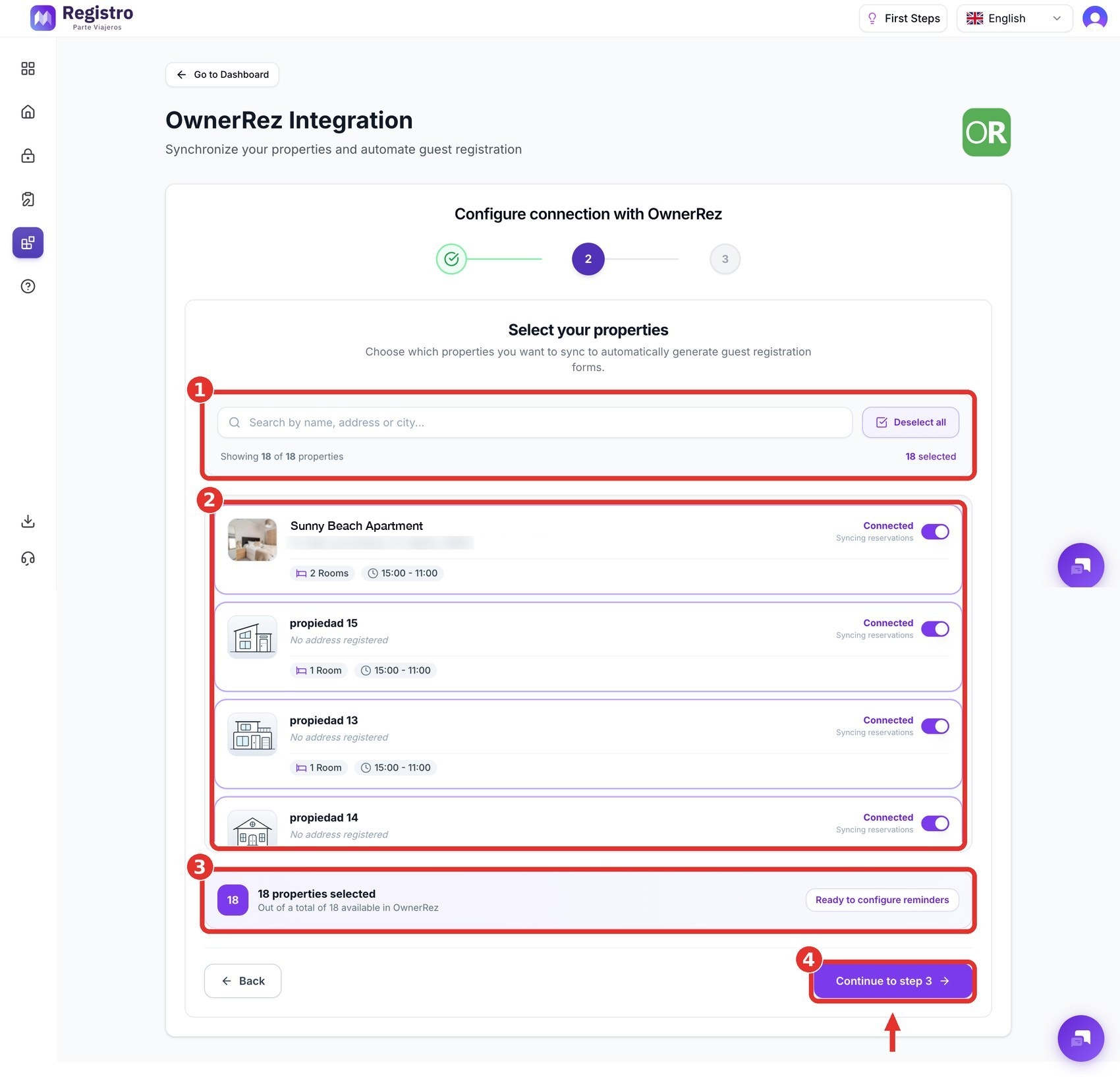
Task: Open the user profile avatar
Action: pyautogui.click(x=1094, y=18)
